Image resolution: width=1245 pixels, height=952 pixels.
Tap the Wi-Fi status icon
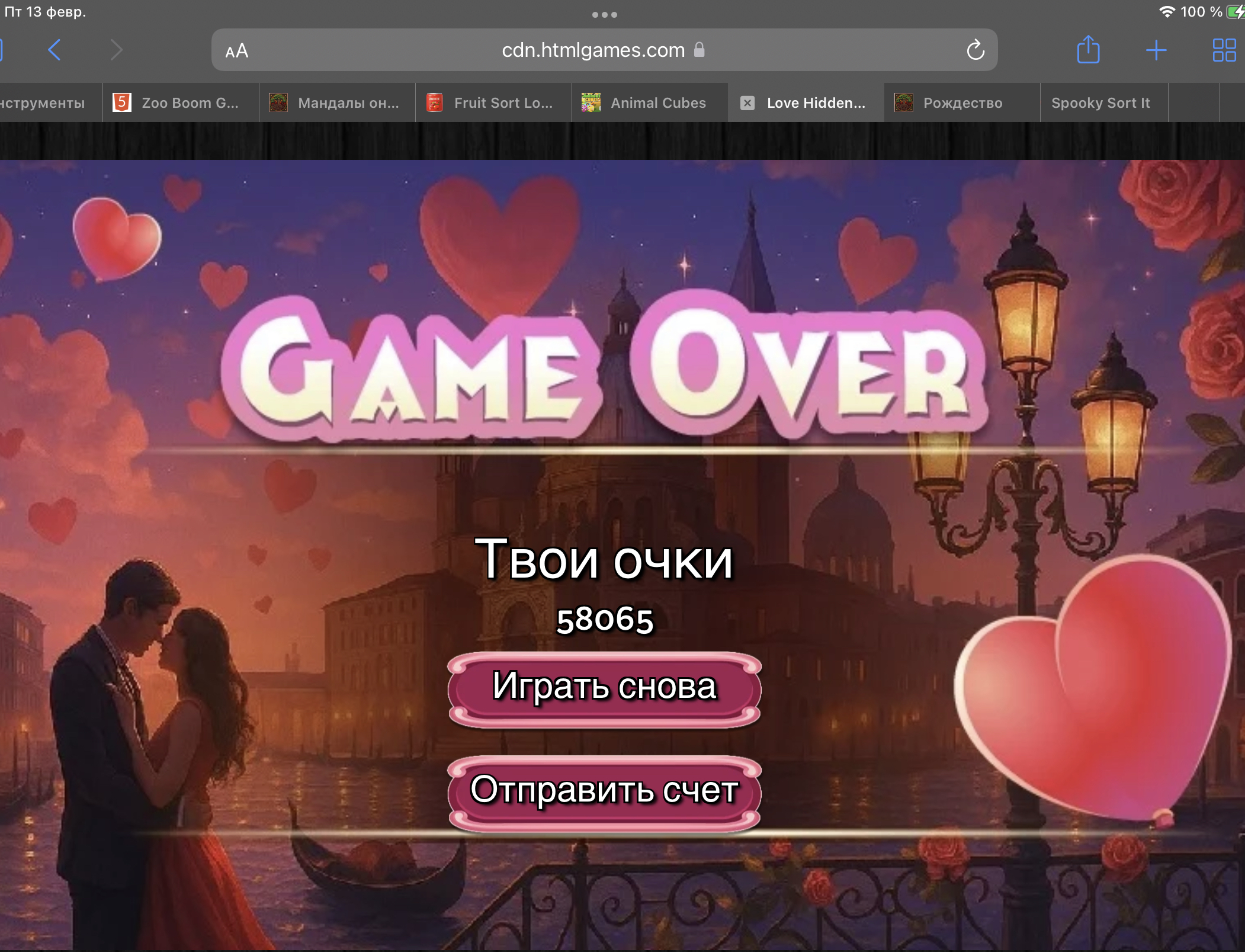pos(1166,12)
